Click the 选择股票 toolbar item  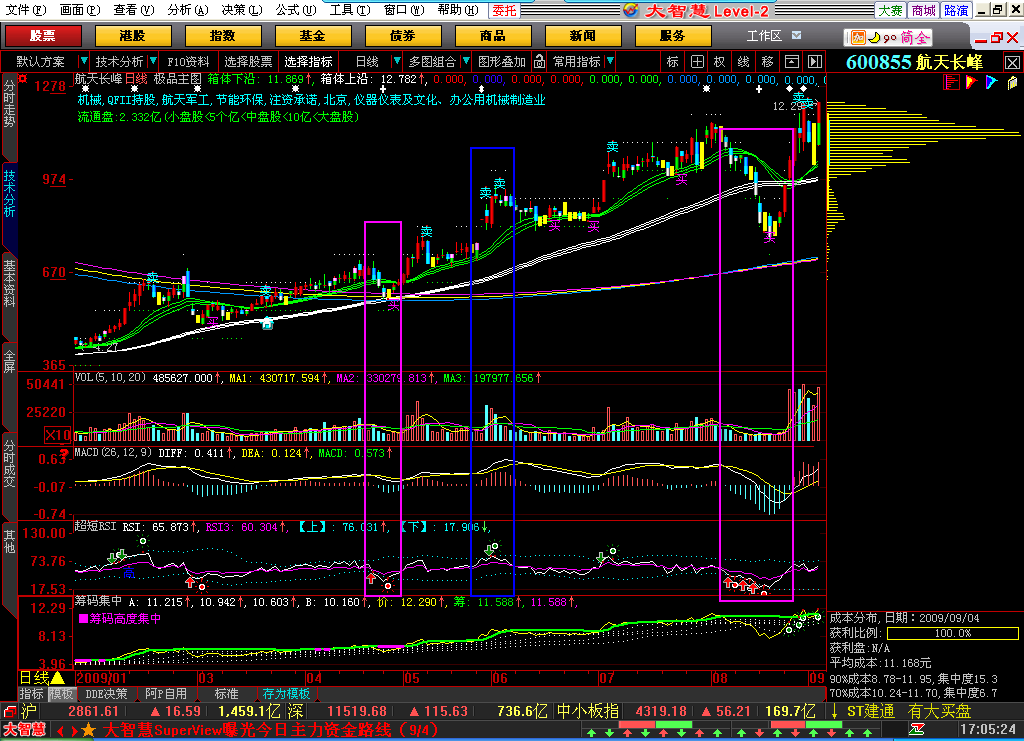coord(248,62)
